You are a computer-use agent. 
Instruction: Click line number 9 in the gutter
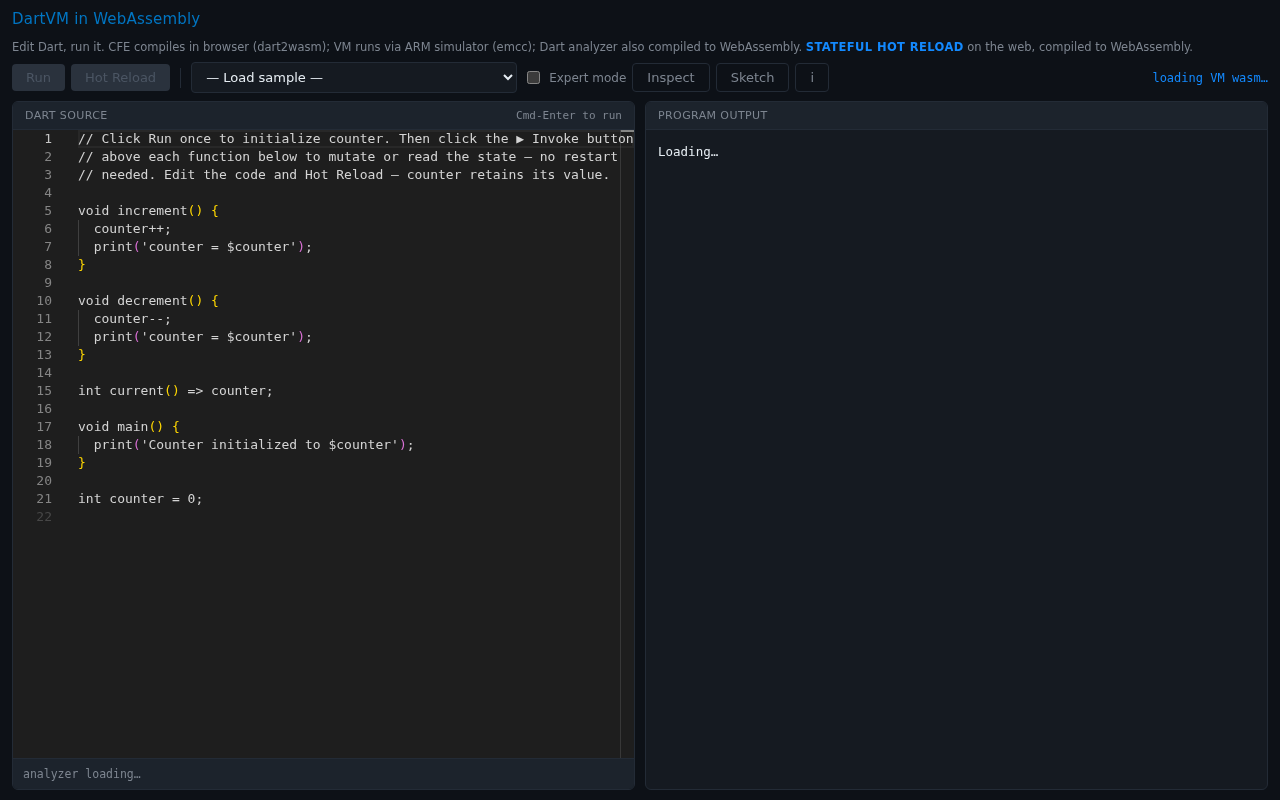tap(48, 283)
